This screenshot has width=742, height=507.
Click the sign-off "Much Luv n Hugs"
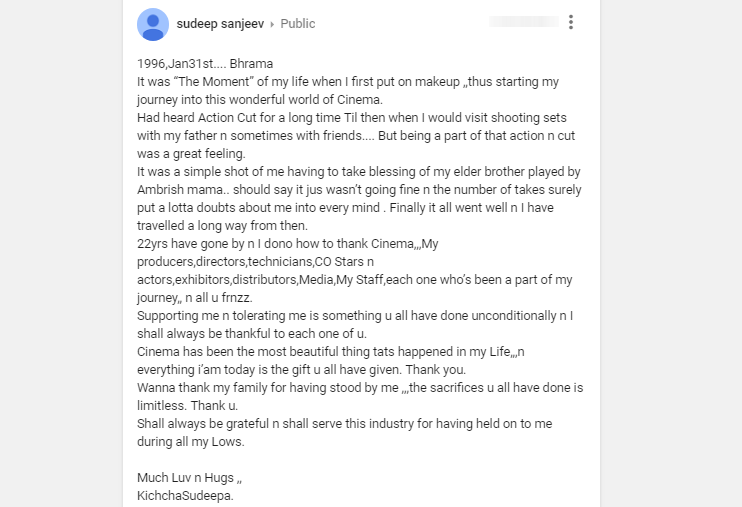[186, 477]
